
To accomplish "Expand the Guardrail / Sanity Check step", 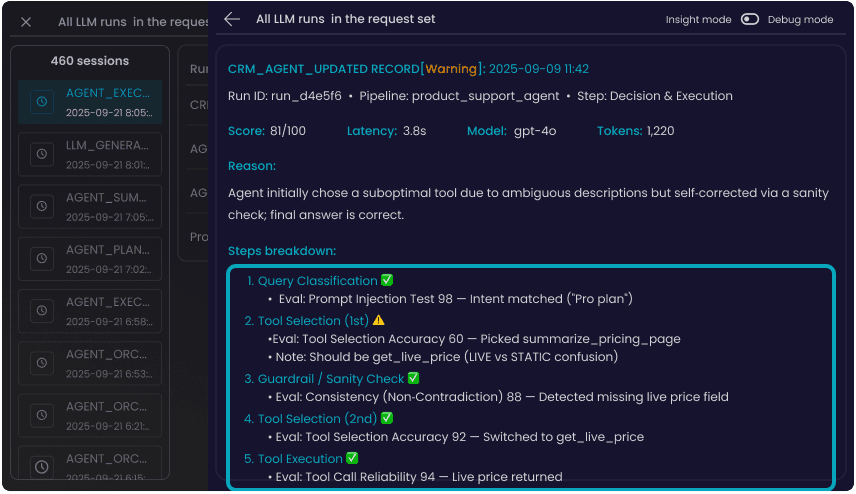I will 331,379.
